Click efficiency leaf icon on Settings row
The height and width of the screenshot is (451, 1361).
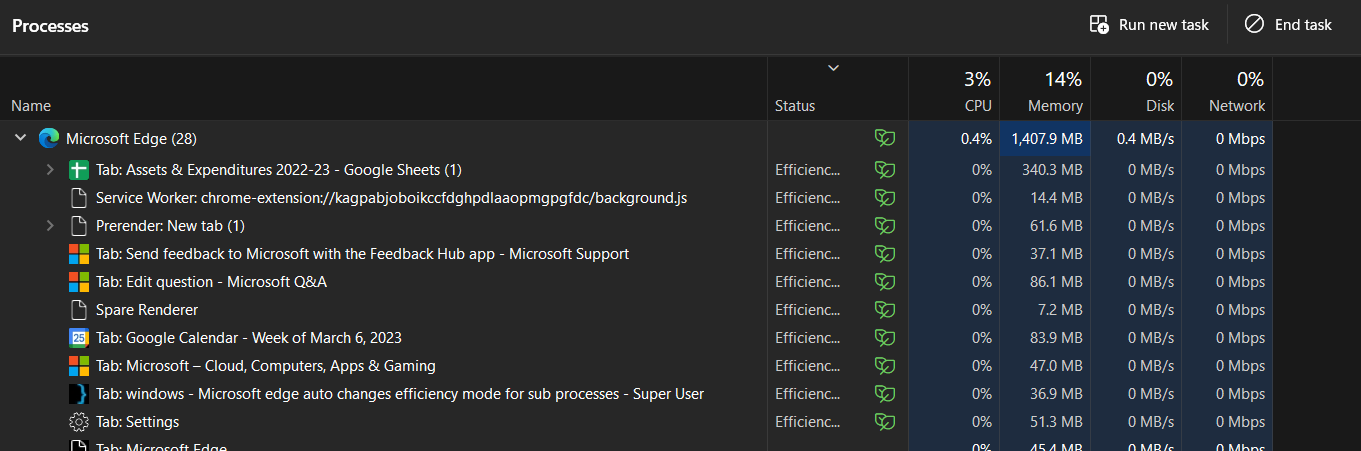885,422
